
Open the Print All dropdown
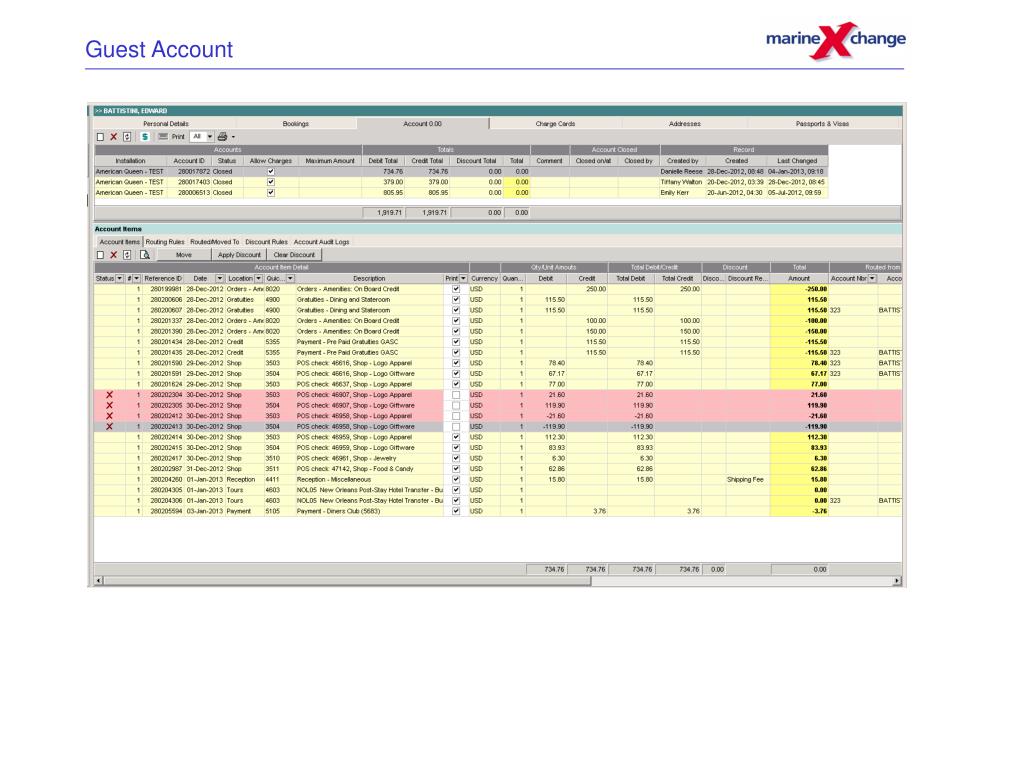point(210,137)
